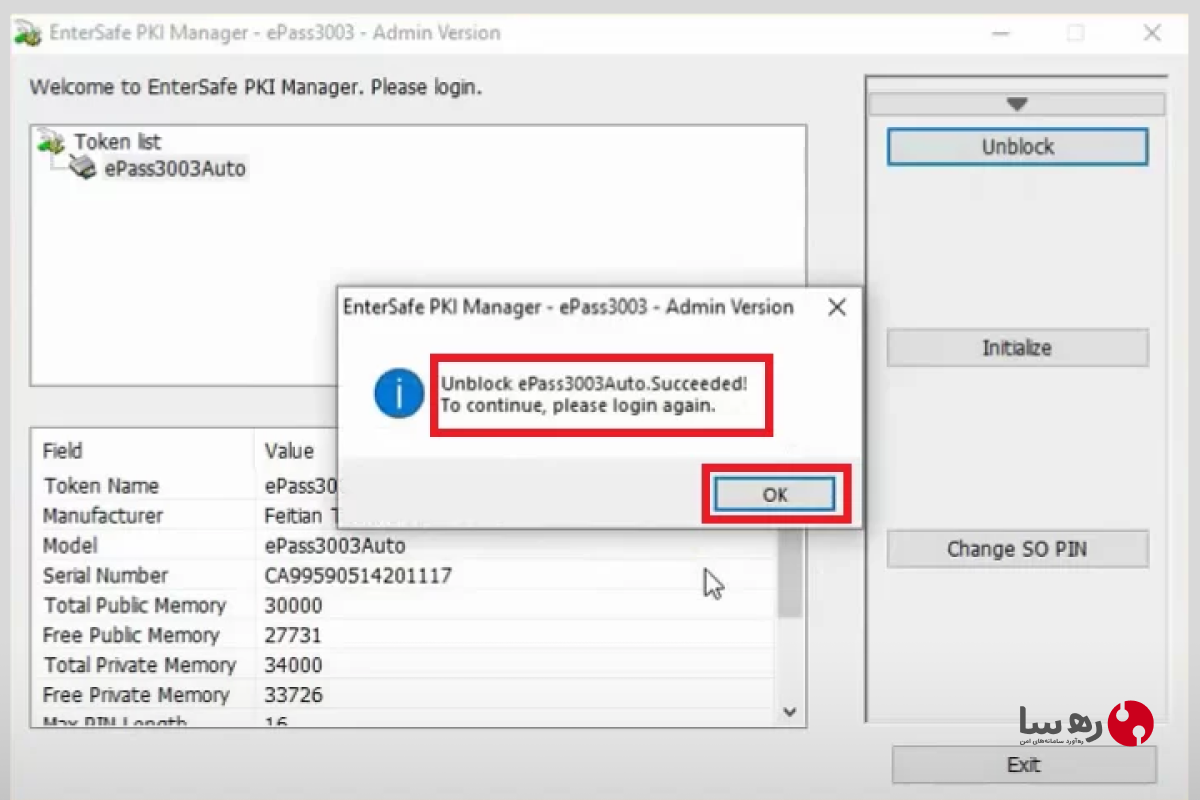
Task: Select ePass3003Auto in the token tree
Action: pyautogui.click(x=175, y=169)
